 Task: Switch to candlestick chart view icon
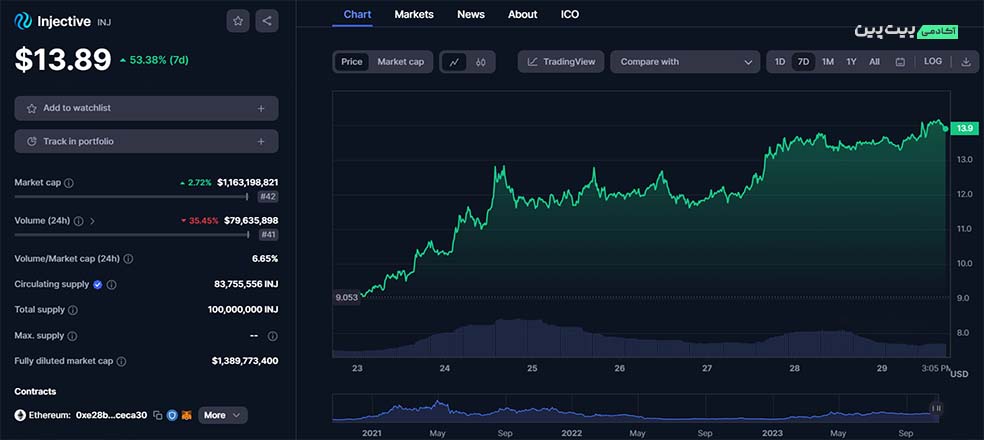click(x=481, y=62)
